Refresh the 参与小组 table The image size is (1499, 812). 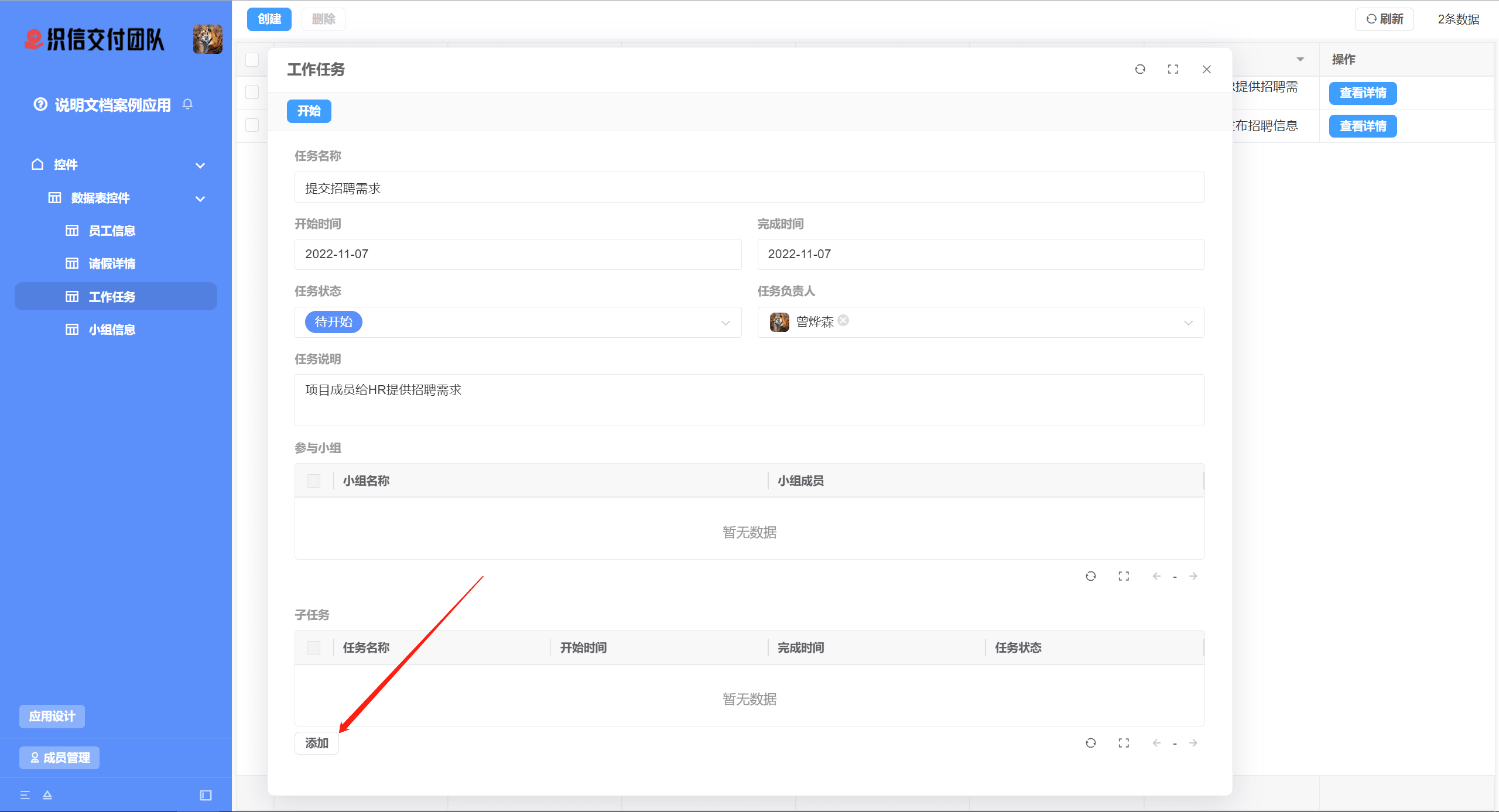[x=1090, y=576]
